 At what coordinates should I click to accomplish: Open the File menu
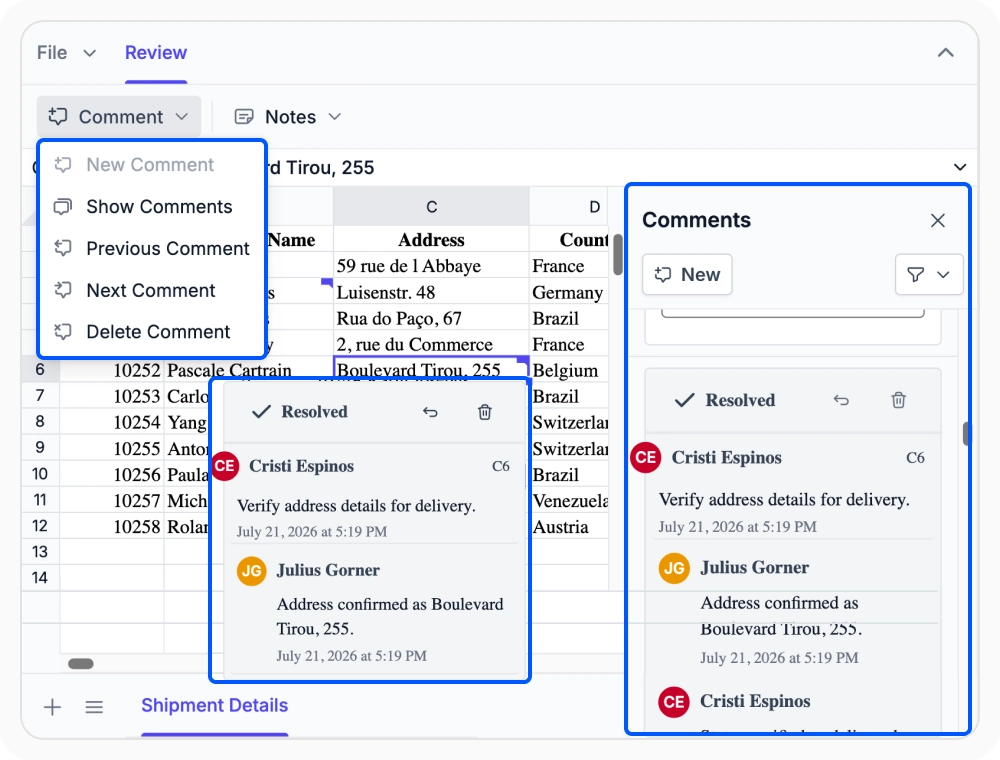66,52
